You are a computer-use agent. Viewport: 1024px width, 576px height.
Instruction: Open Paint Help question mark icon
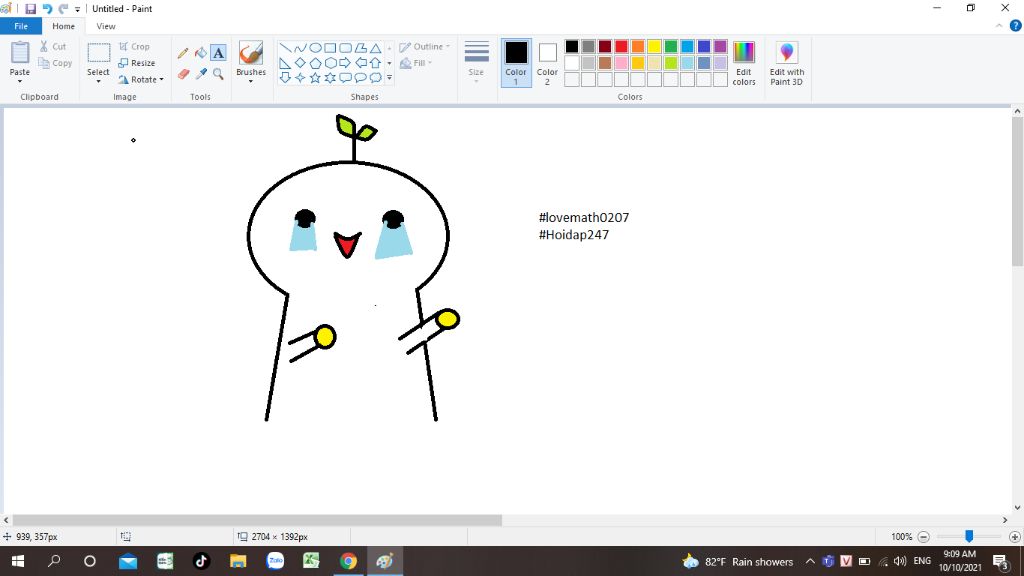pos(1015,26)
